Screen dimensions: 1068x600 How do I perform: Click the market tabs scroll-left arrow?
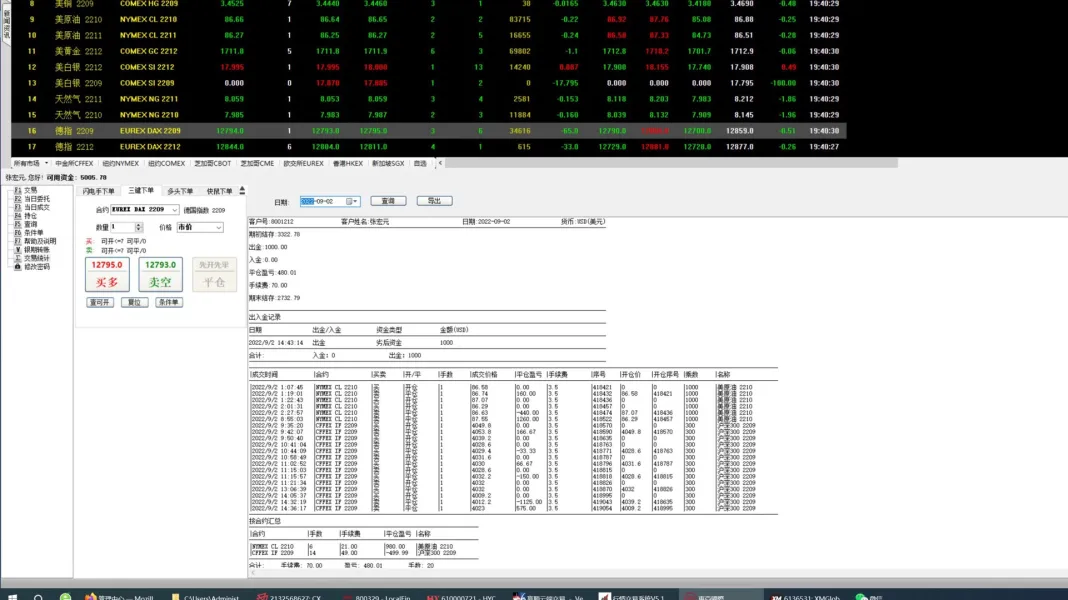tap(440, 163)
